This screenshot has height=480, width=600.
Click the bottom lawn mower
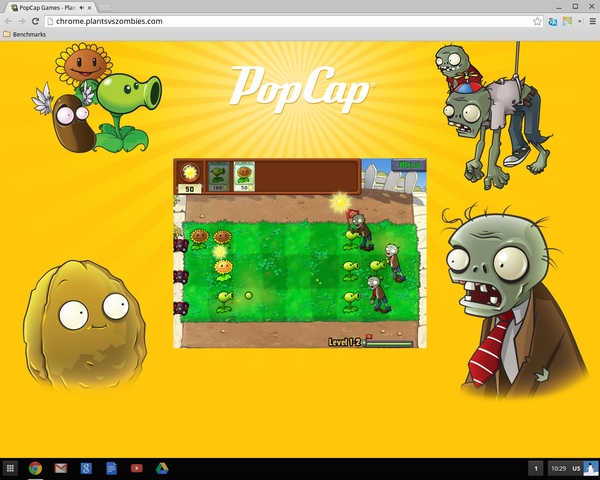tap(181, 308)
